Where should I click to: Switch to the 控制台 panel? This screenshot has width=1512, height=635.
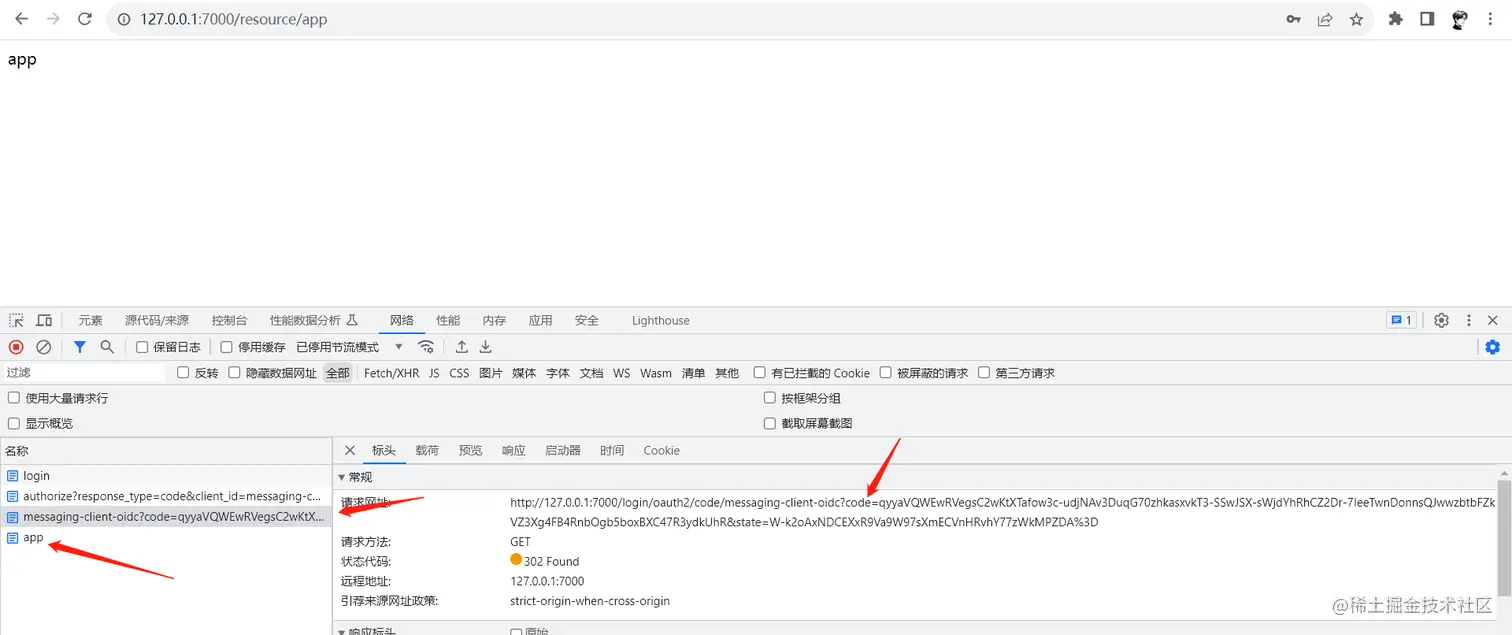[229, 320]
